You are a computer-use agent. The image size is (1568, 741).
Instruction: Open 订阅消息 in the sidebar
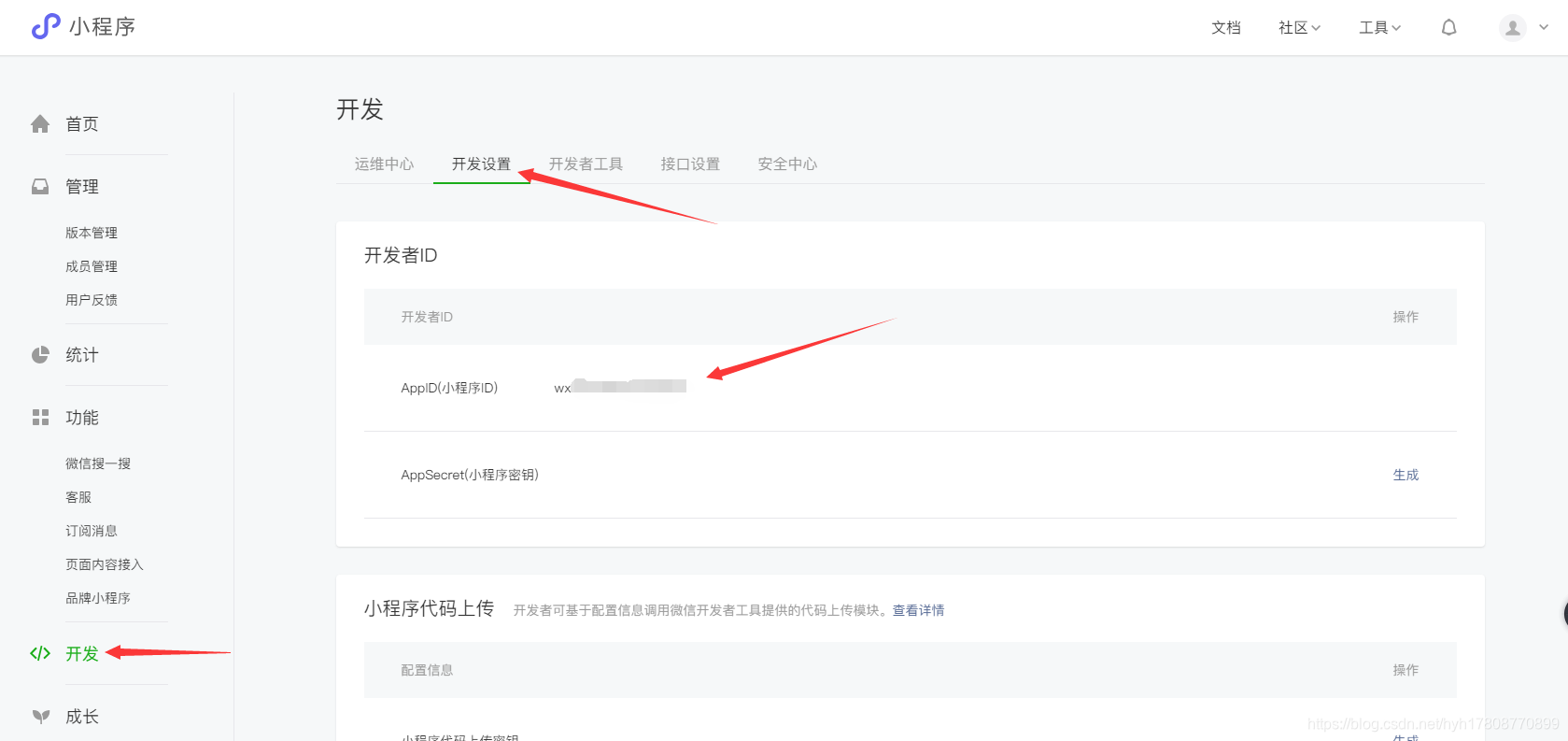92,531
